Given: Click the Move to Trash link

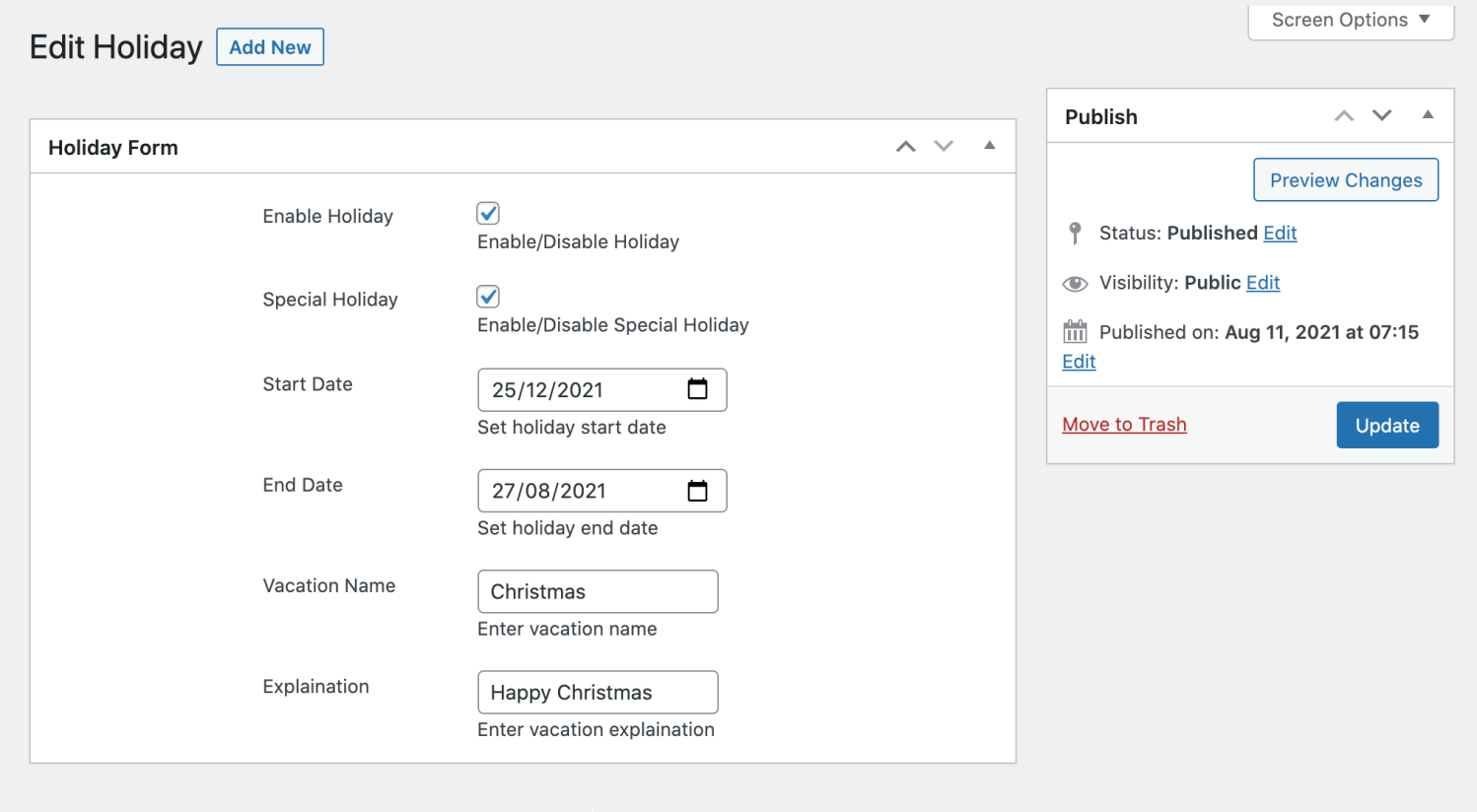Looking at the screenshot, I should coord(1124,424).
